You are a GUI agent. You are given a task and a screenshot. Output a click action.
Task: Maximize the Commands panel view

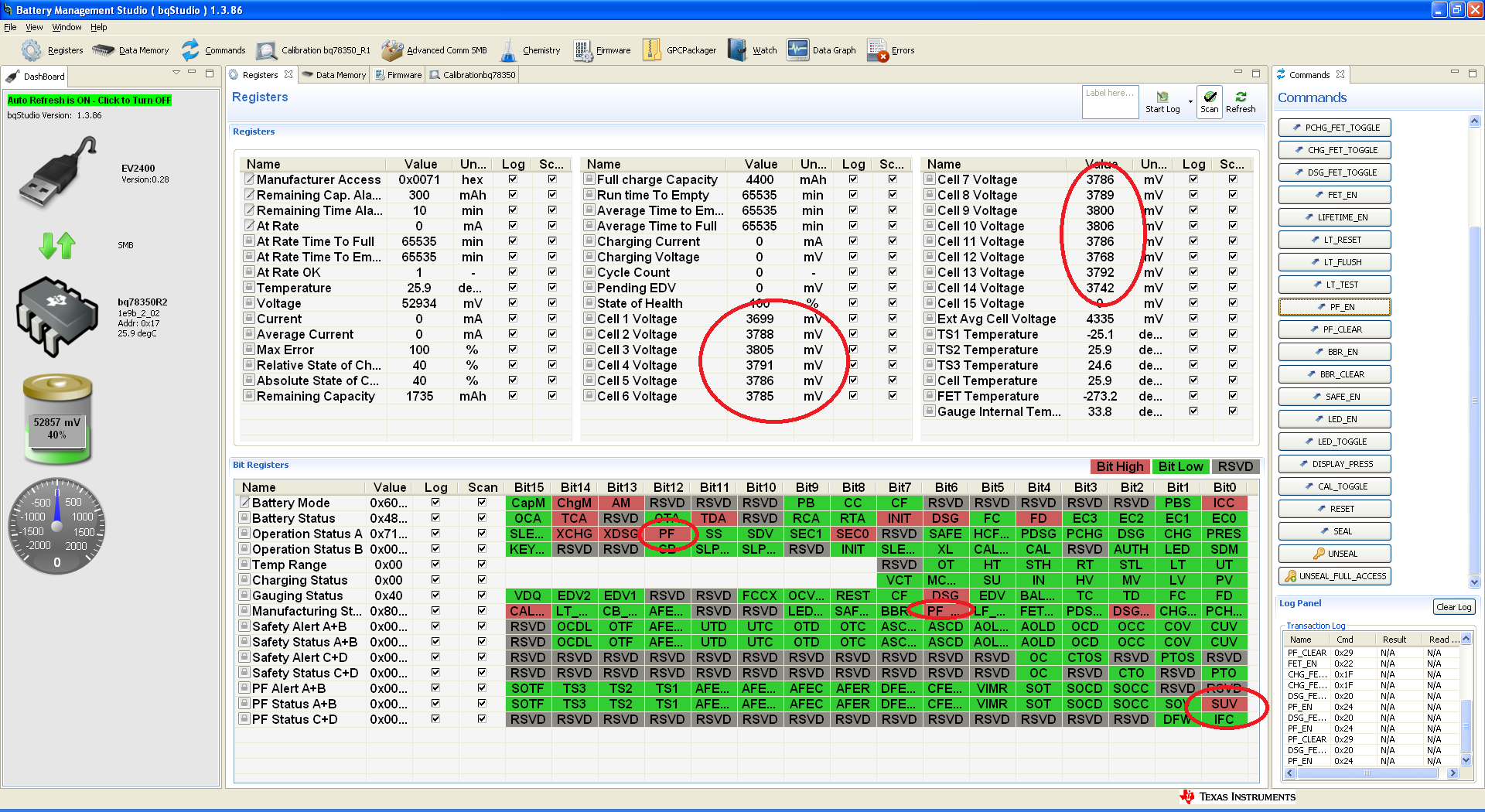1473,73
